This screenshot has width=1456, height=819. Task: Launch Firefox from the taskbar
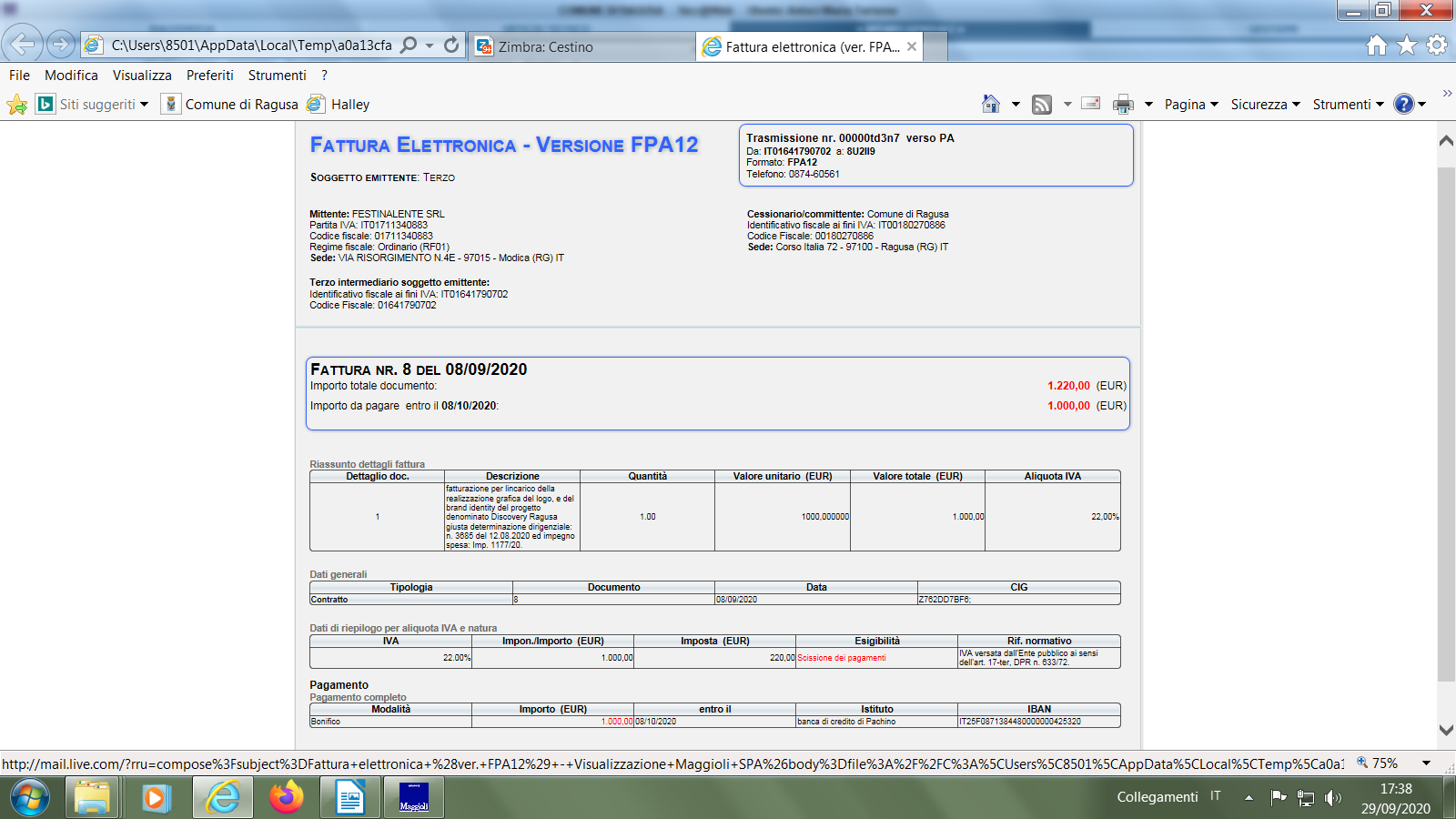tap(287, 798)
